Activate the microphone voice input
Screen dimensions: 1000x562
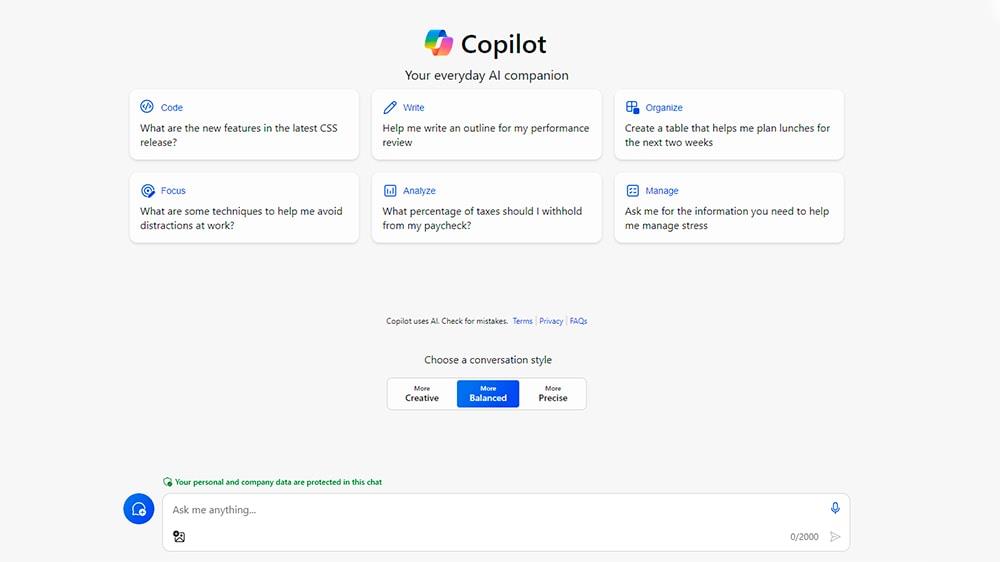(835, 508)
